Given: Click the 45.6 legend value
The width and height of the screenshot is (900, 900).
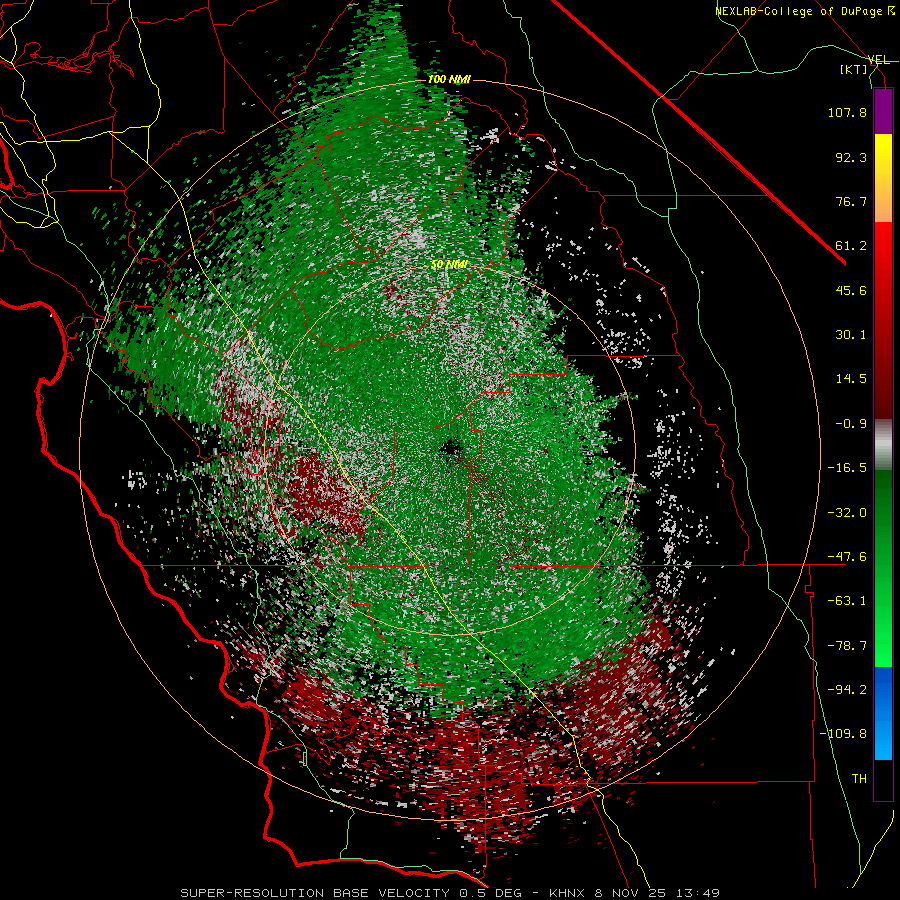Looking at the screenshot, I should (x=851, y=290).
